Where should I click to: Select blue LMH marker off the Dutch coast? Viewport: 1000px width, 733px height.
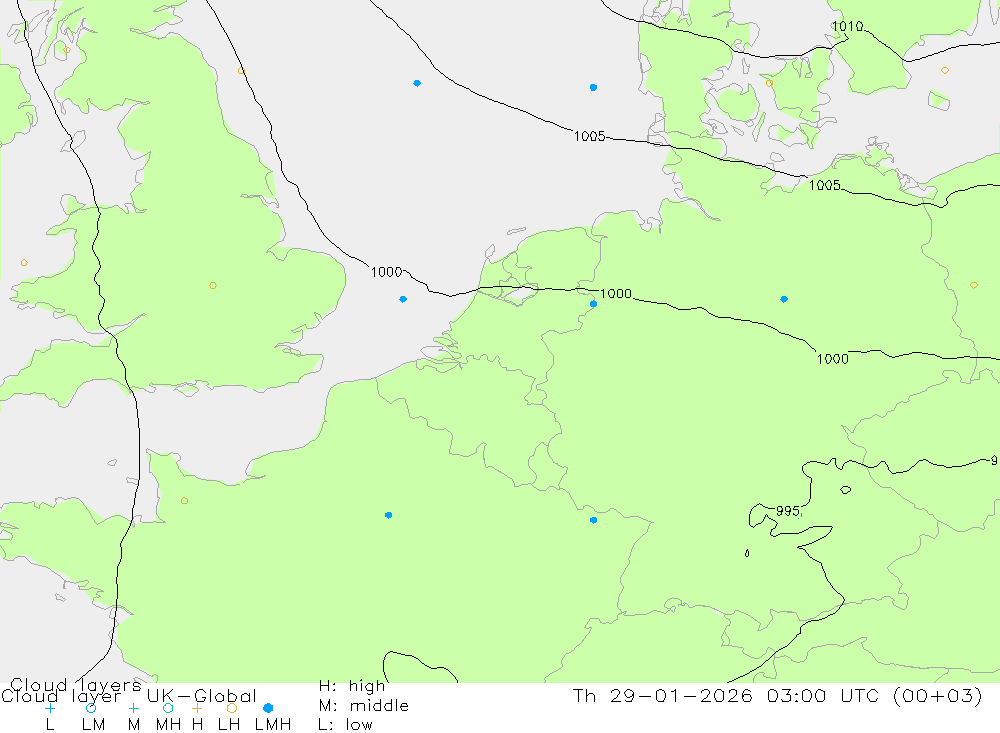[403, 299]
